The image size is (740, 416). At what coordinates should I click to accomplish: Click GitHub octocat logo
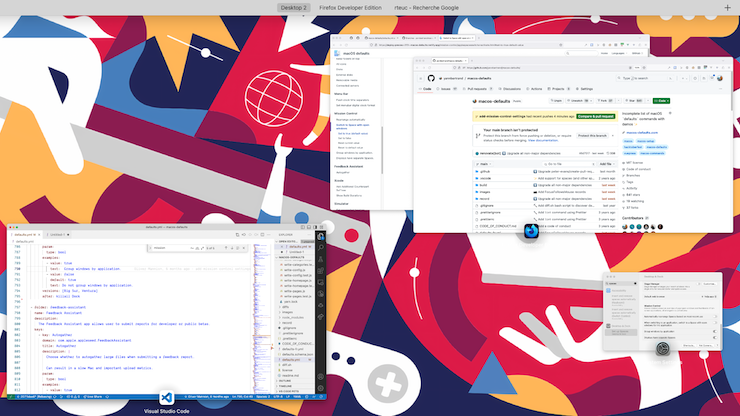tap(431, 78)
